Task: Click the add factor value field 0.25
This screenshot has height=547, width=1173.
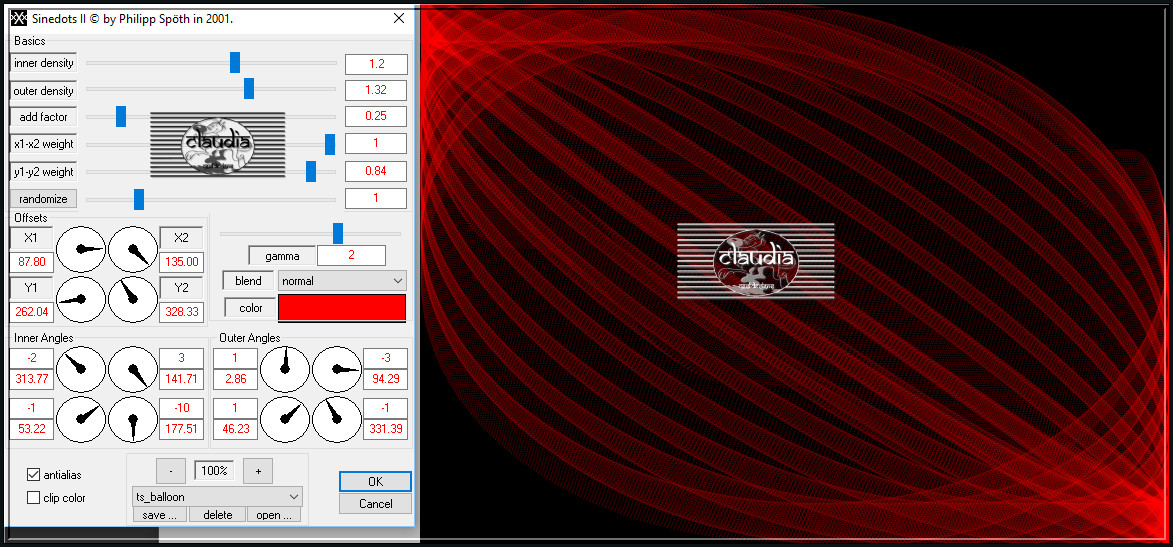Action: point(376,117)
